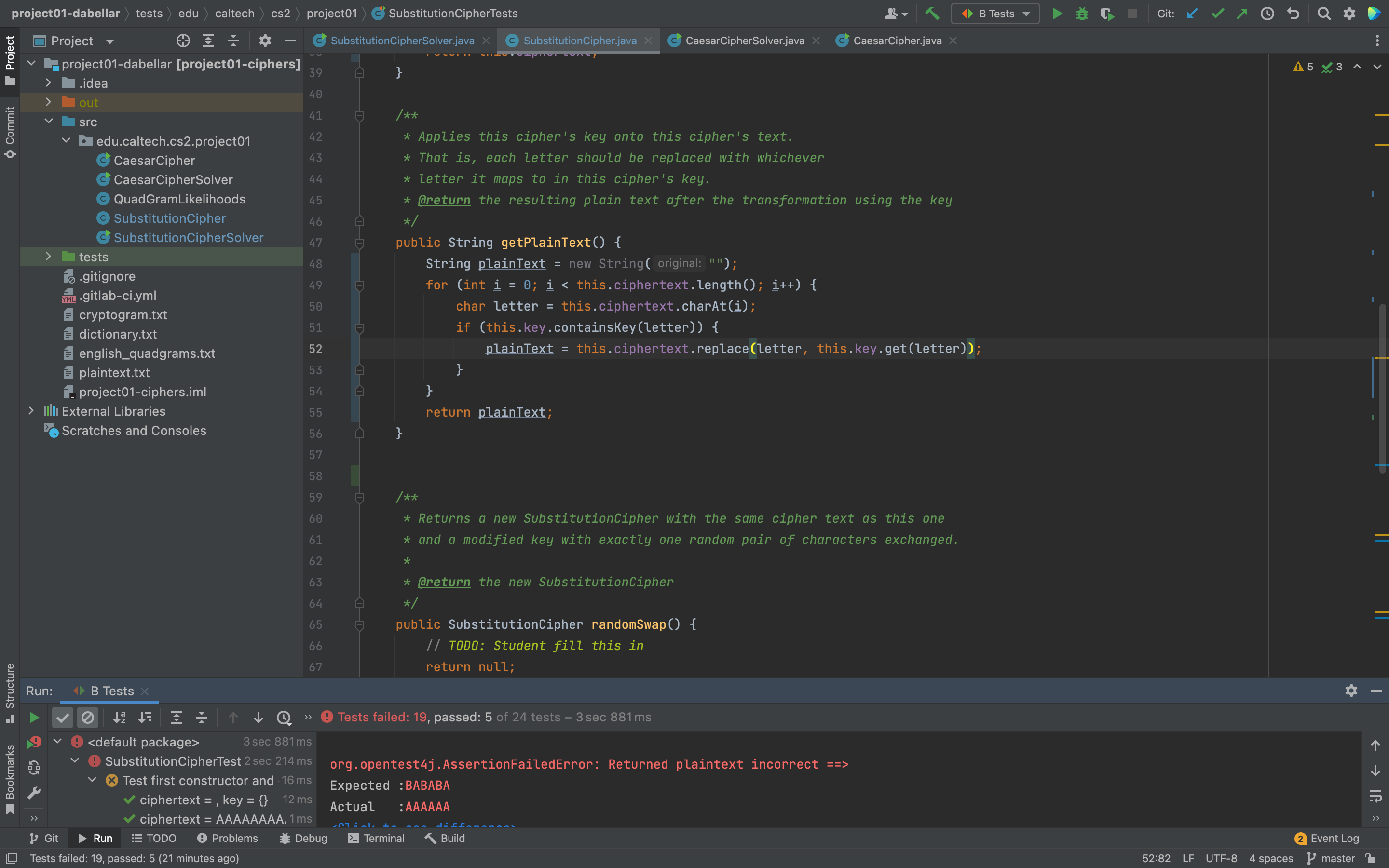The image size is (1389, 868).
Task: Collapse the src folder in project tree
Action: click(49, 122)
